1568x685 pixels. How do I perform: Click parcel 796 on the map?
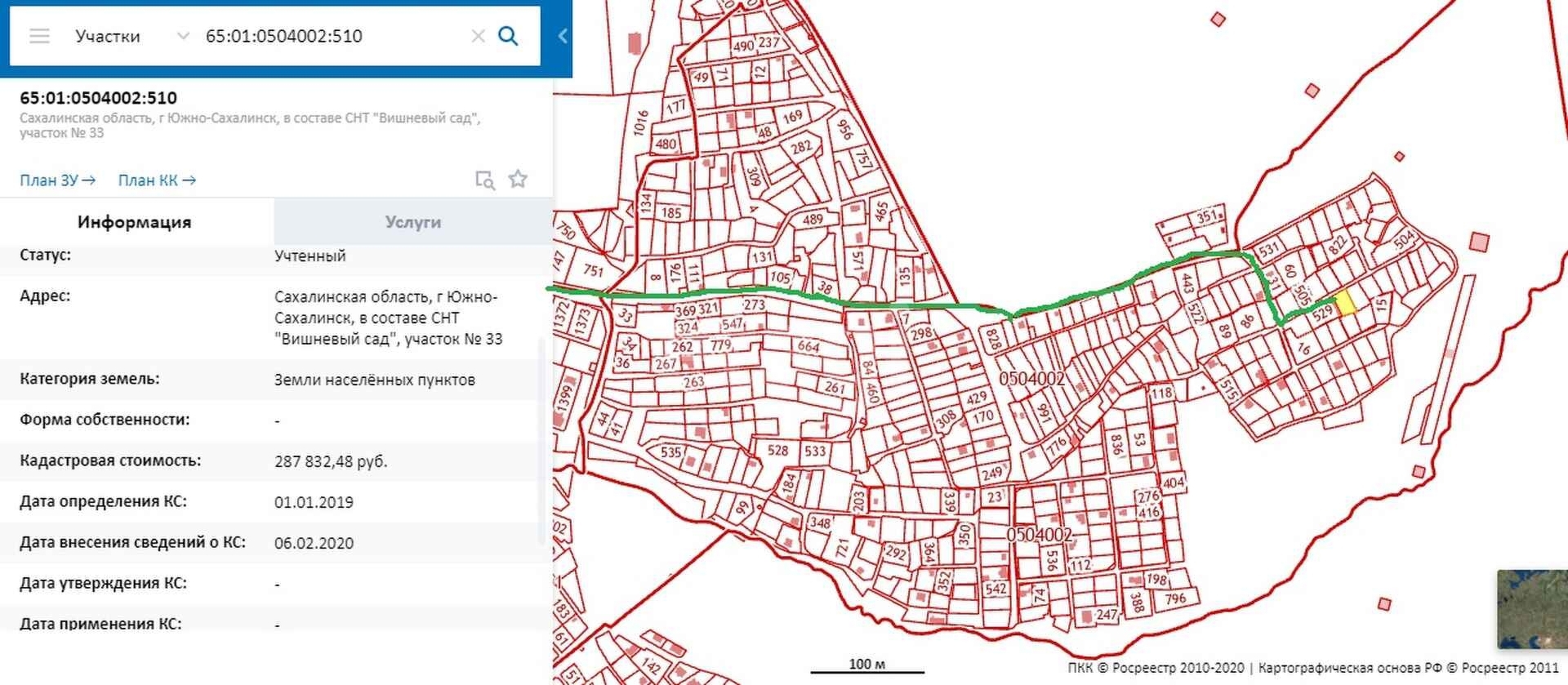click(x=1175, y=599)
